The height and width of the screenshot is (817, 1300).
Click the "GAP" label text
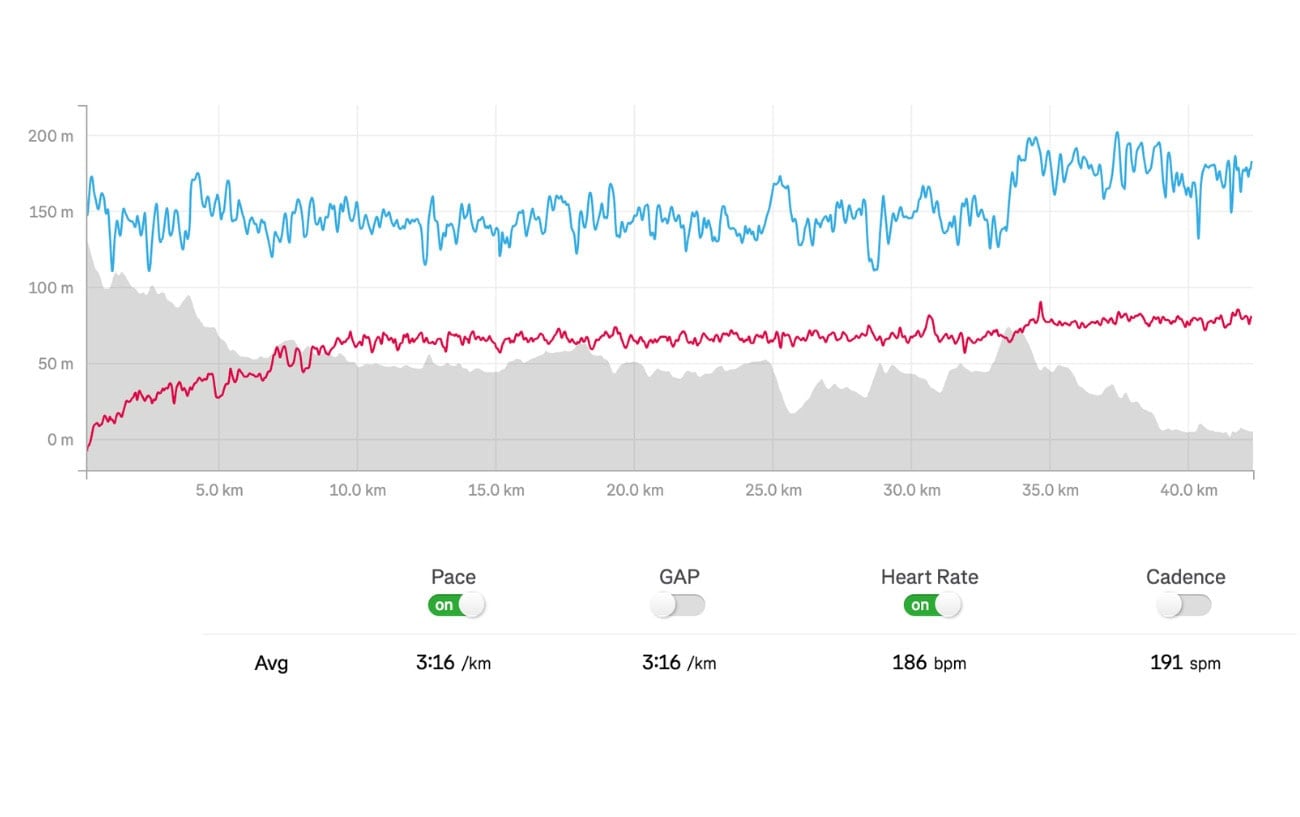pos(679,577)
